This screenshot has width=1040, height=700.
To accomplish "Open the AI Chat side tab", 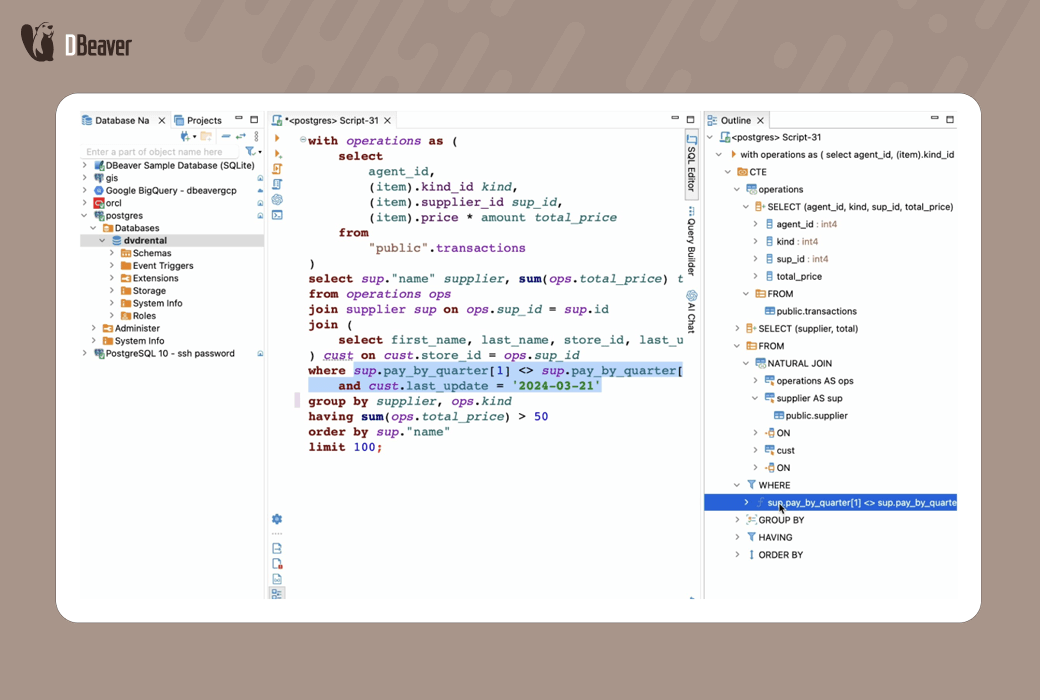I will point(691,312).
